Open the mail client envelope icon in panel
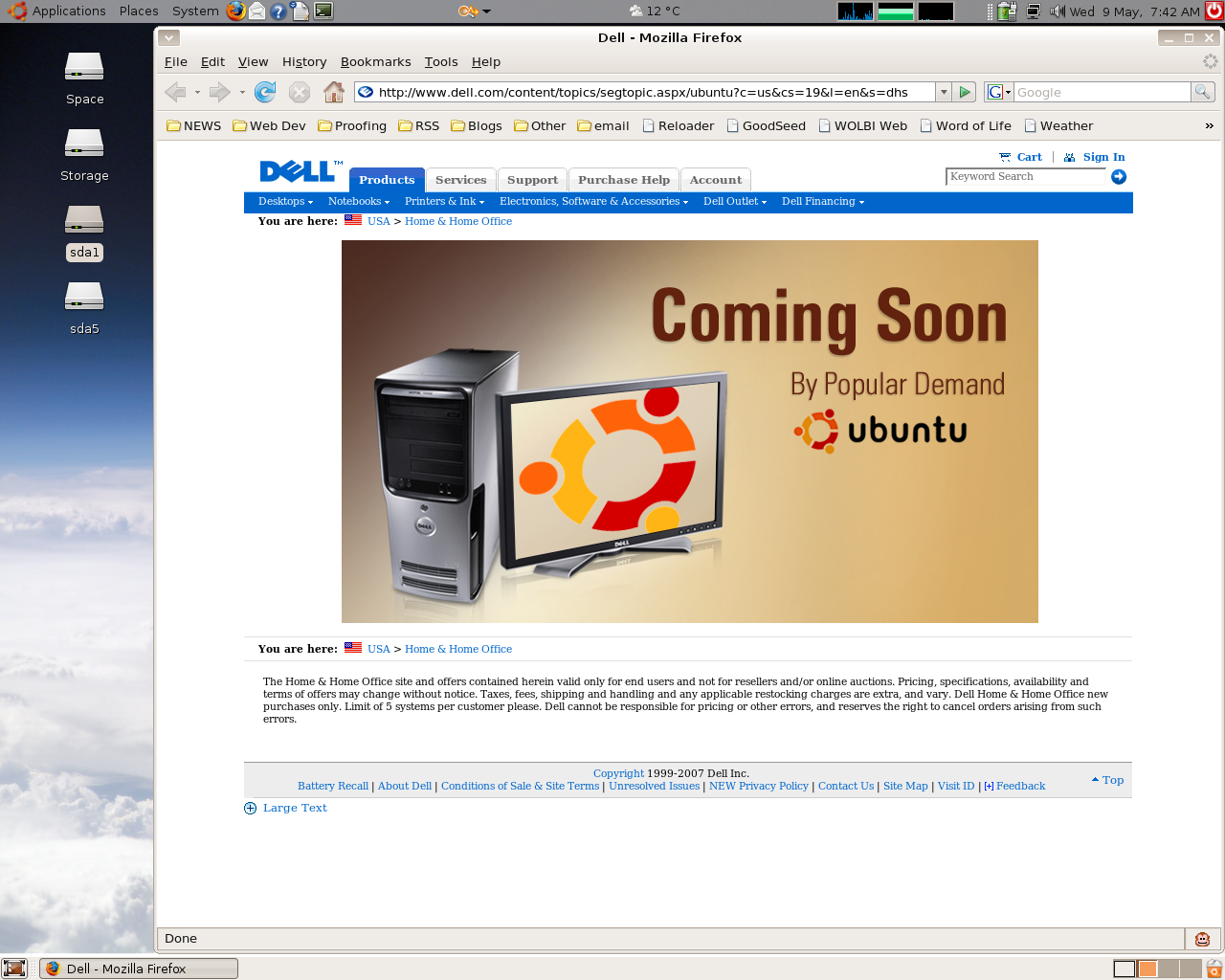 point(257,11)
